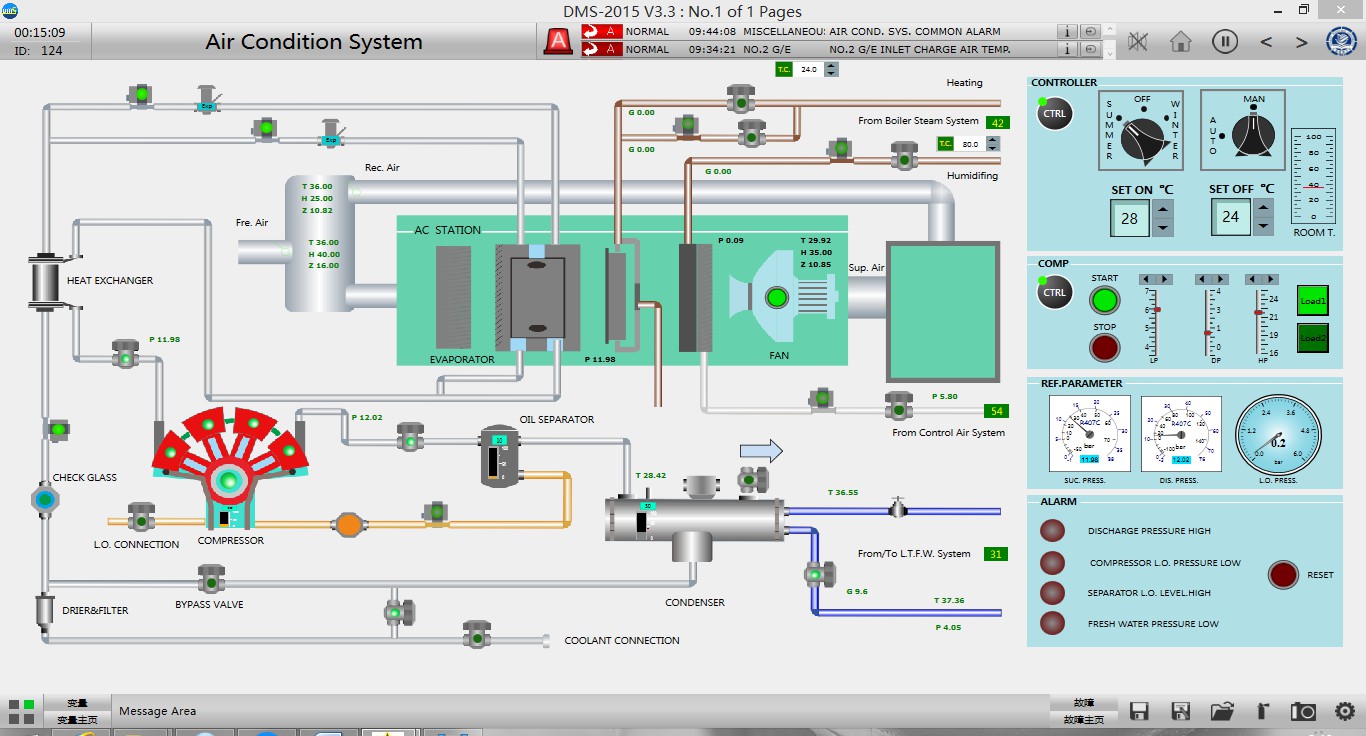Viewport: 1366px width, 736px height.
Task: Decrease the SET ON temperature
Action: pos(1162,227)
